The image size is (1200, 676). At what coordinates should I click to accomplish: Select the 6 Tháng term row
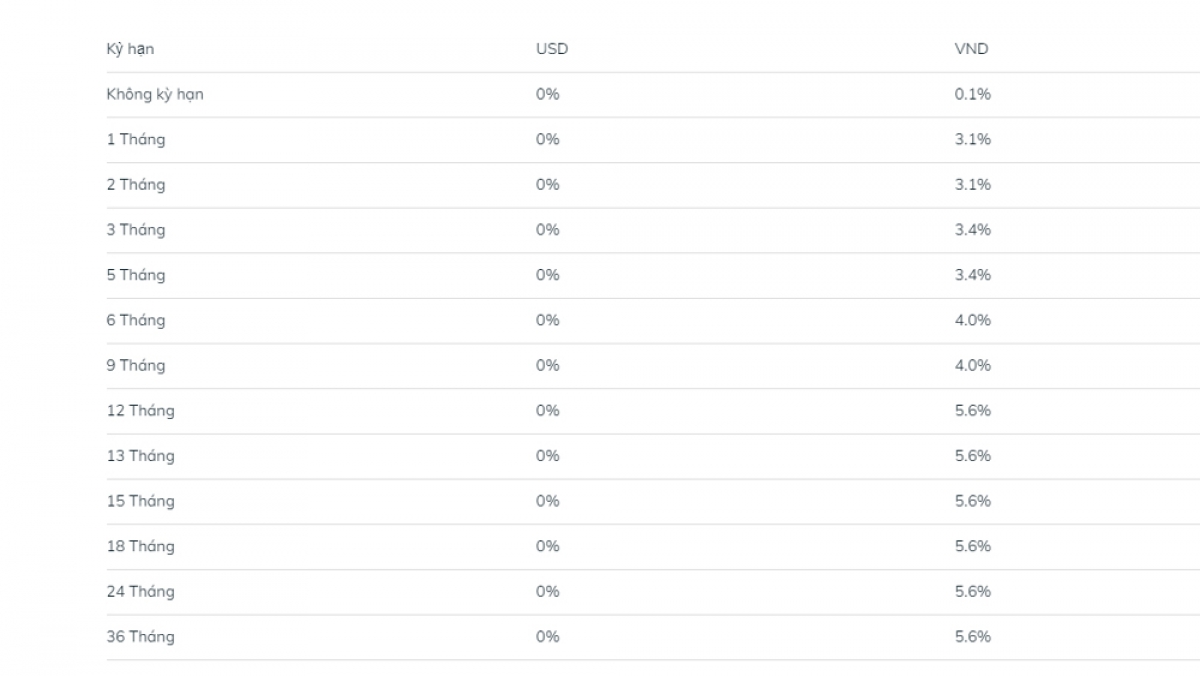[136, 320]
